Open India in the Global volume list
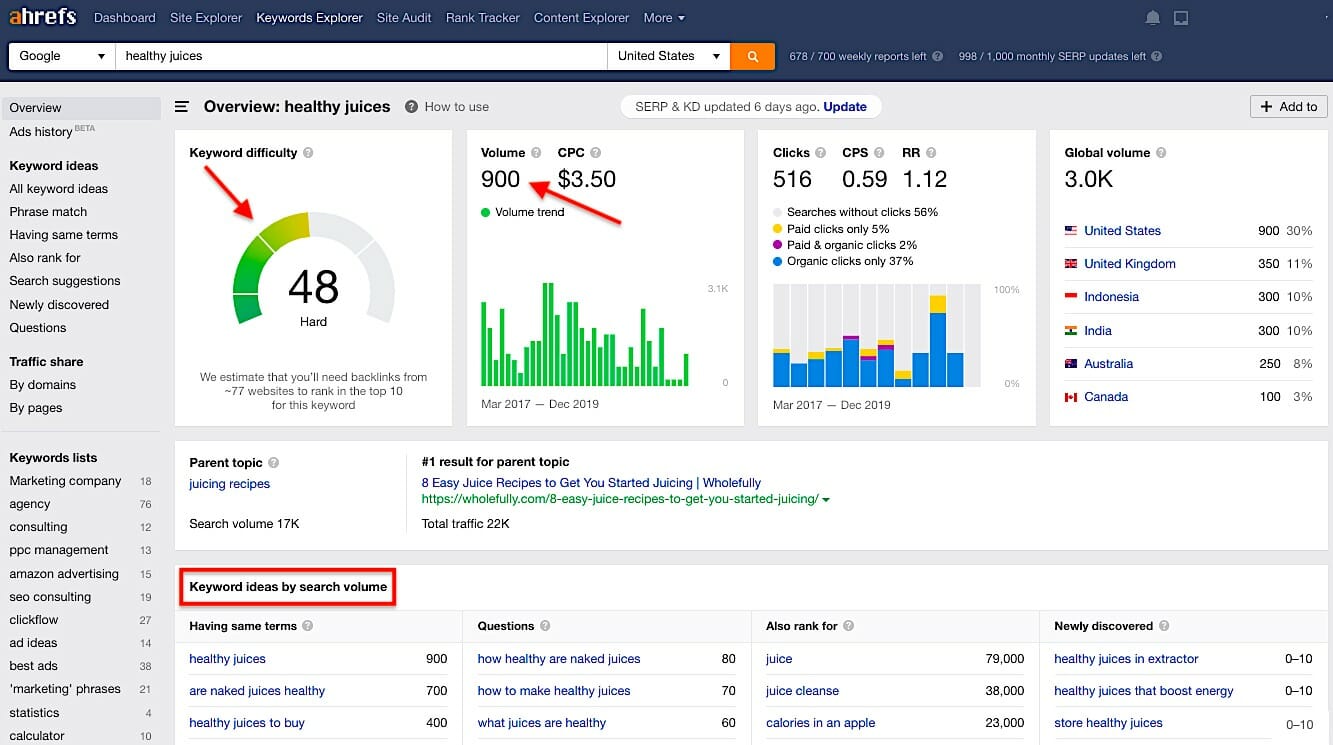 (x=1098, y=331)
